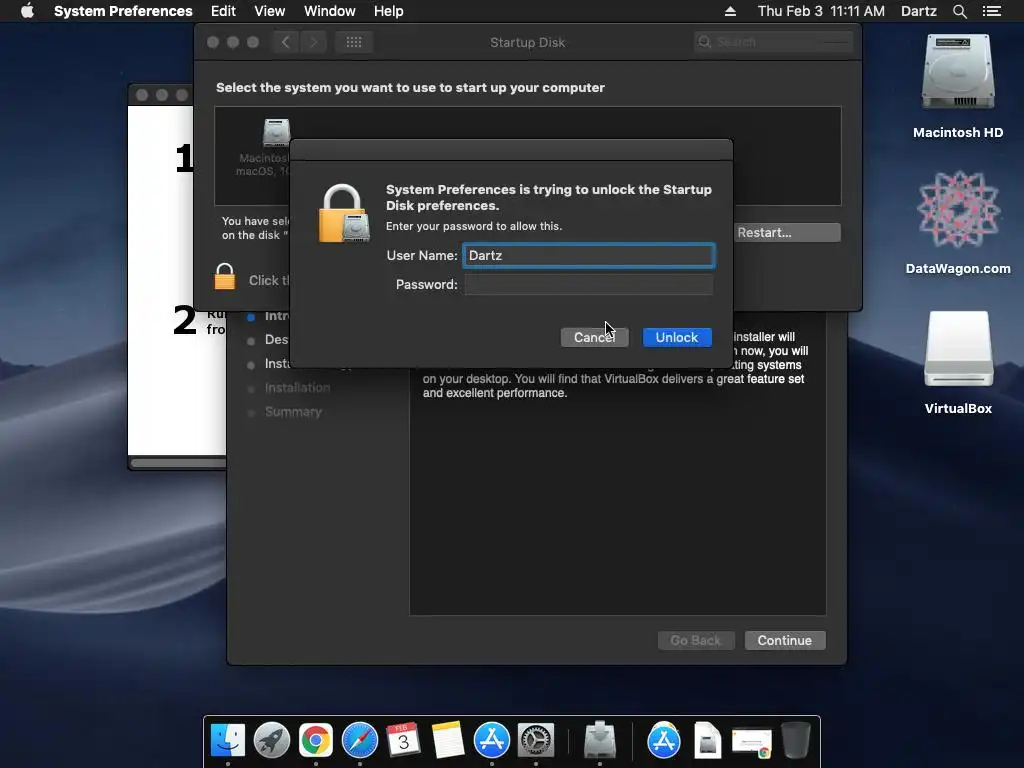This screenshot has height=768, width=1024.
Task: Open Launchpad rocket icon in Dock
Action: [x=272, y=741]
